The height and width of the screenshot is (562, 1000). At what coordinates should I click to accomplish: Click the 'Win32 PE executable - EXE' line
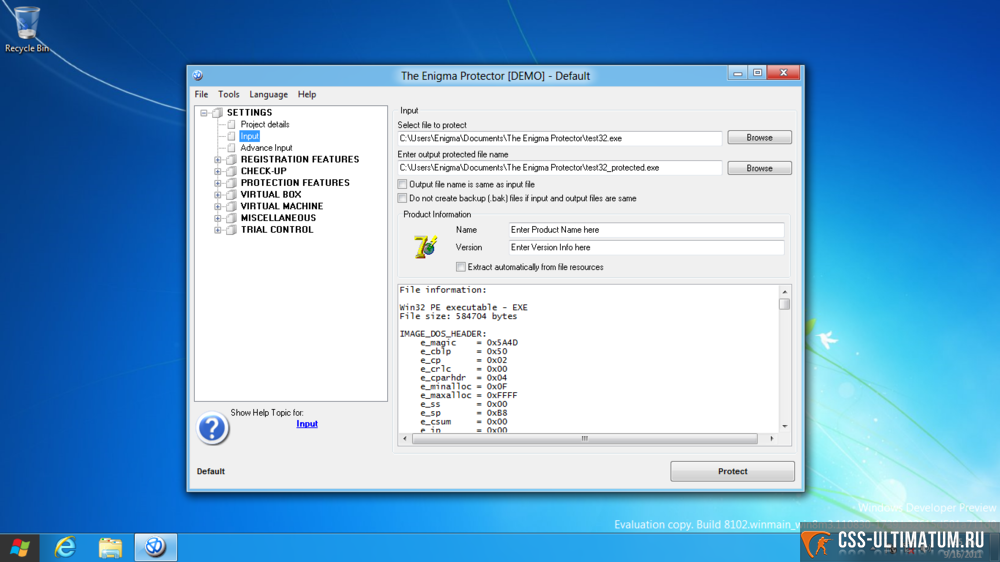(463, 307)
